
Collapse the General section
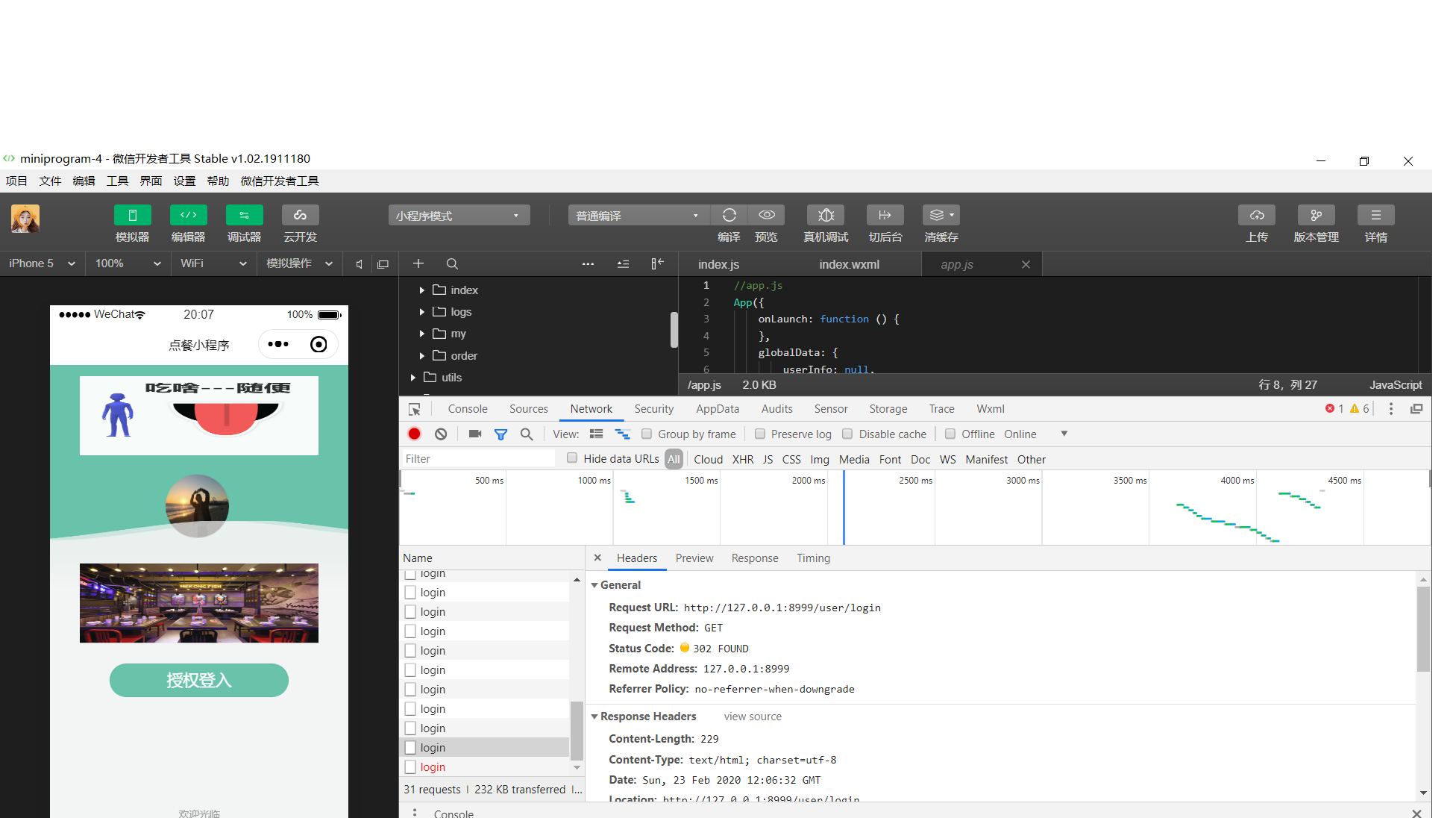coord(594,585)
